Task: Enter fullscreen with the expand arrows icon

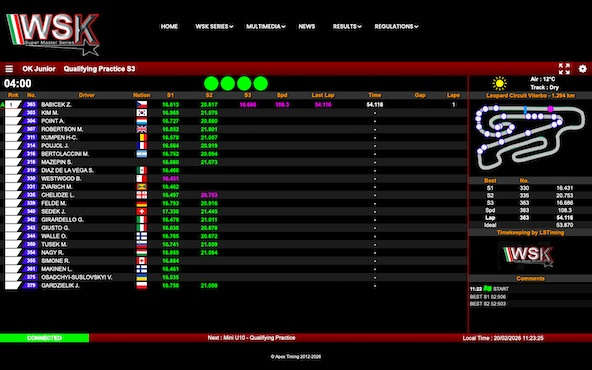Action: click(564, 69)
